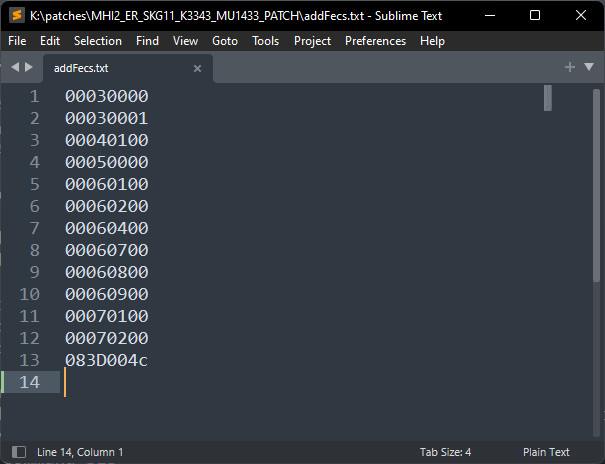Open the File menu
Image resolution: width=605 pixels, height=464 pixels.
tap(17, 41)
